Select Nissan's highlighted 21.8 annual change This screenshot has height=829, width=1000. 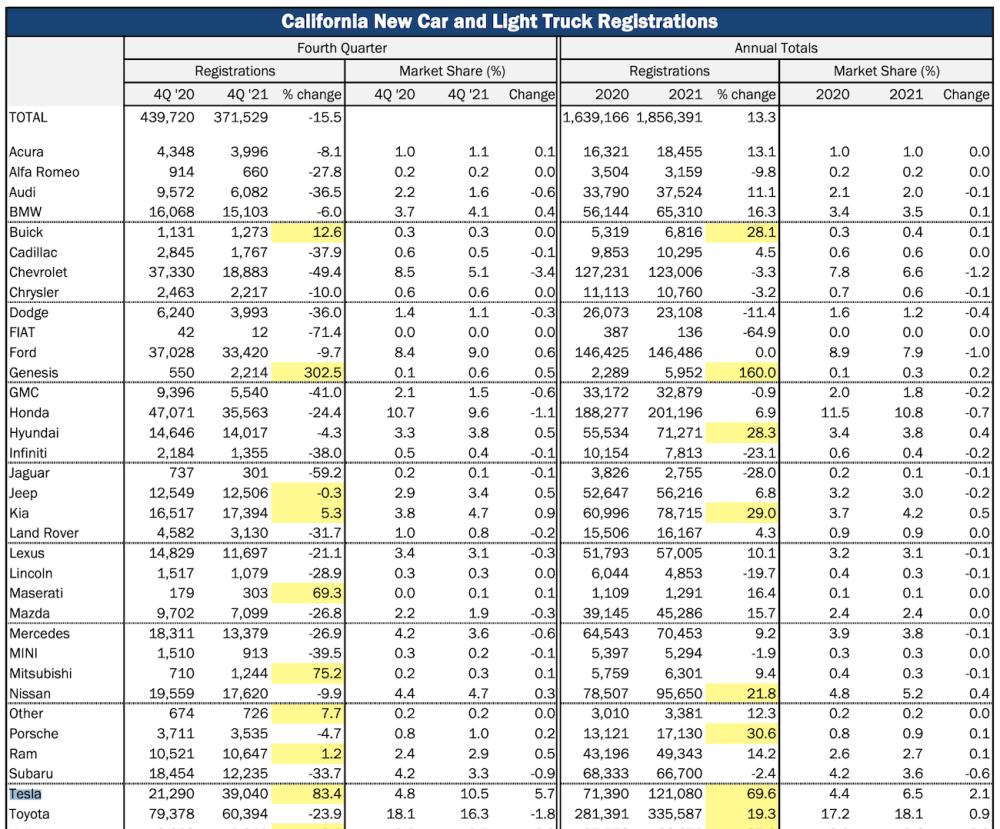click(x=742, y=694)
